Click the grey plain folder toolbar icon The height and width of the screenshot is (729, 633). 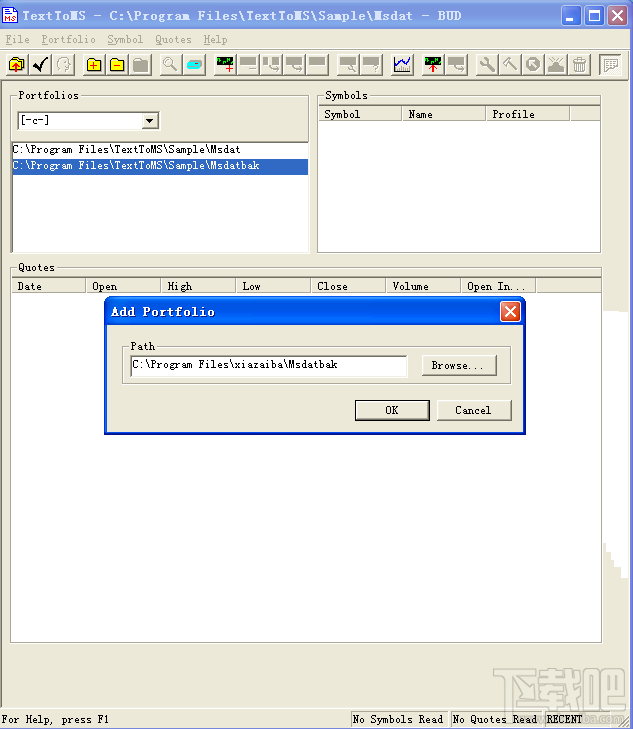[140, 65]
